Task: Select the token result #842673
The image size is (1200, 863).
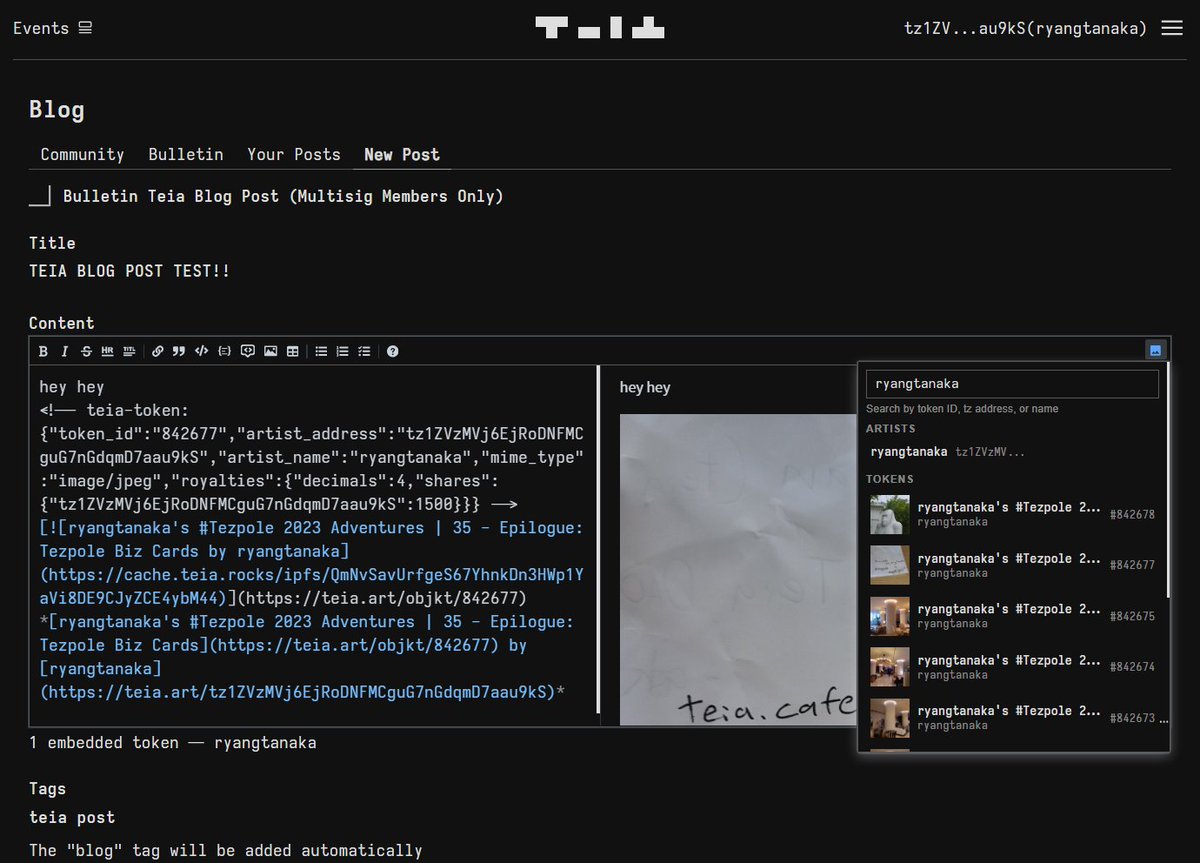Action: [x=1014, y=718]
